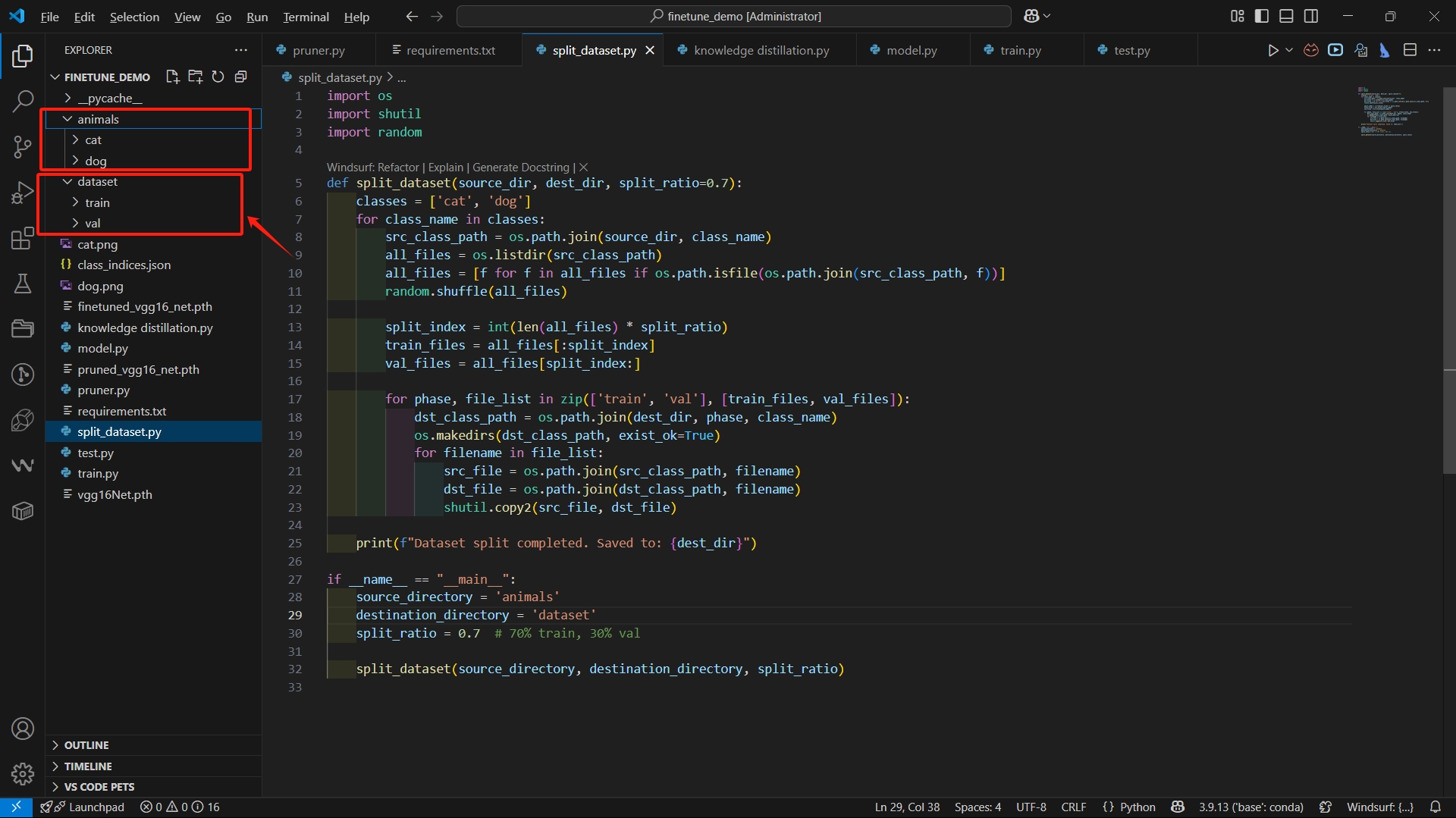
Task: Create a new file in FINETUNE_DEMO
Action: [x=173, y=77]
